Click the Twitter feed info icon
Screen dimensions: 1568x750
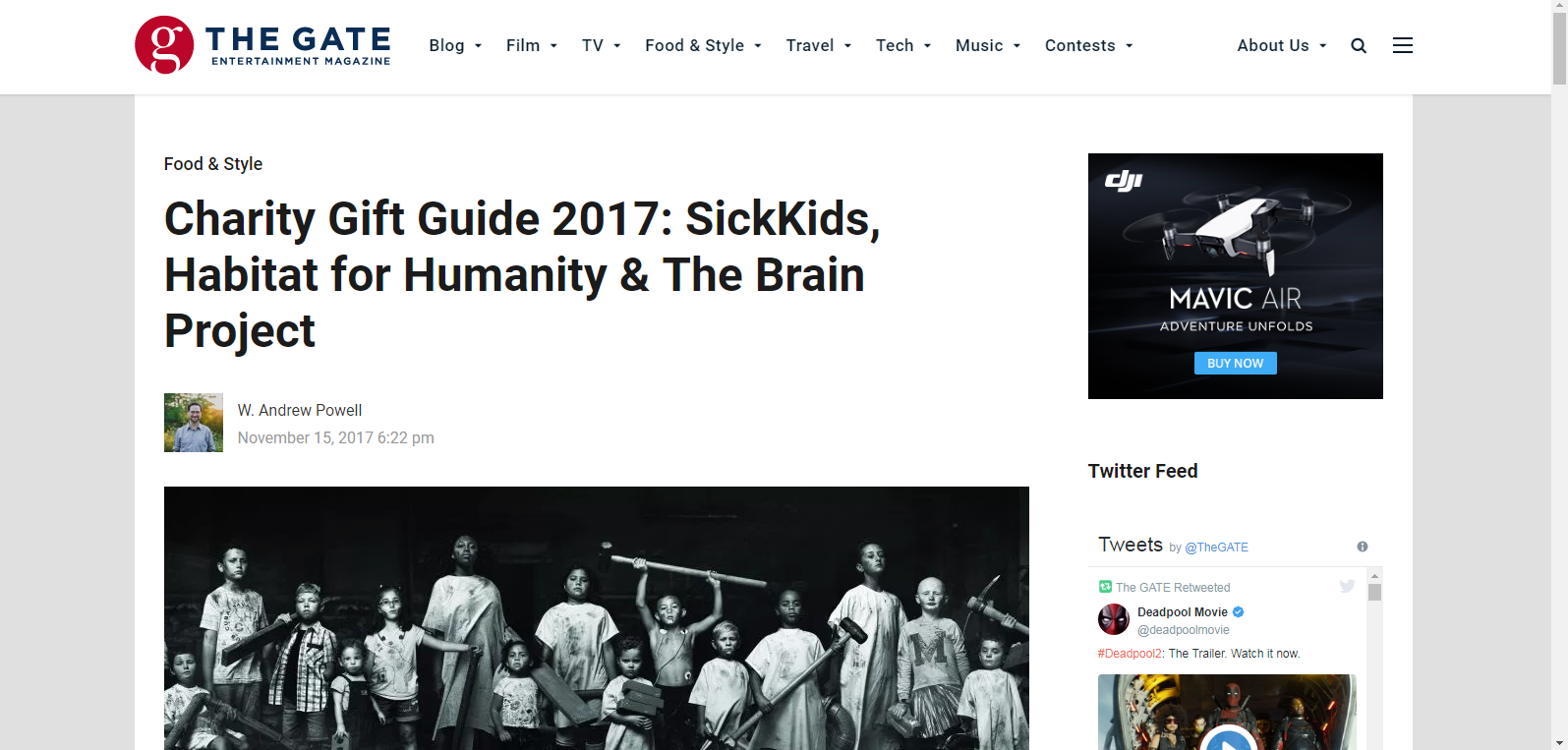coord(1363,547)
